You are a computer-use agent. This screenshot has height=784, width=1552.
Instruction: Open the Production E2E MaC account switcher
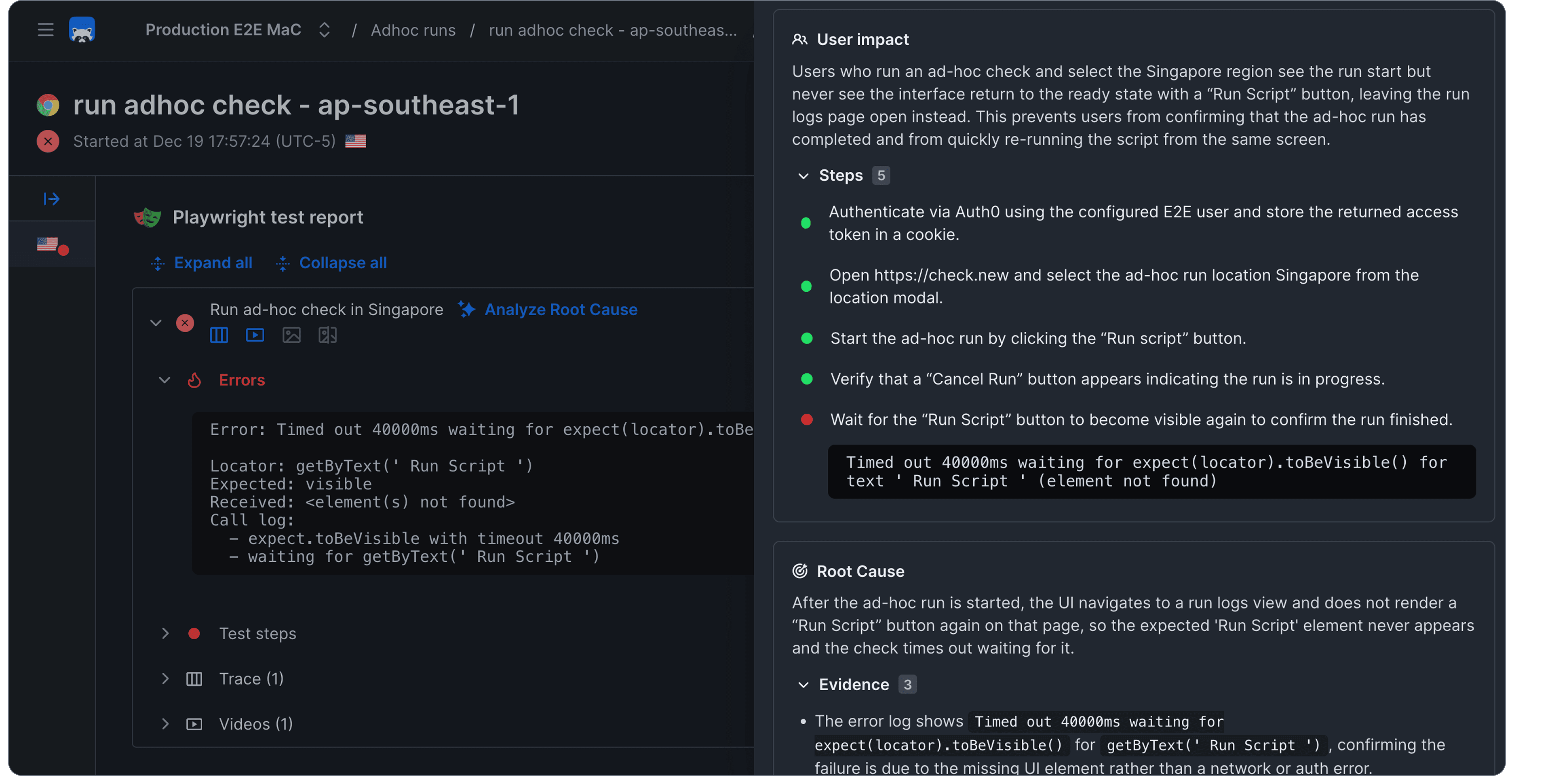(324, 30)
